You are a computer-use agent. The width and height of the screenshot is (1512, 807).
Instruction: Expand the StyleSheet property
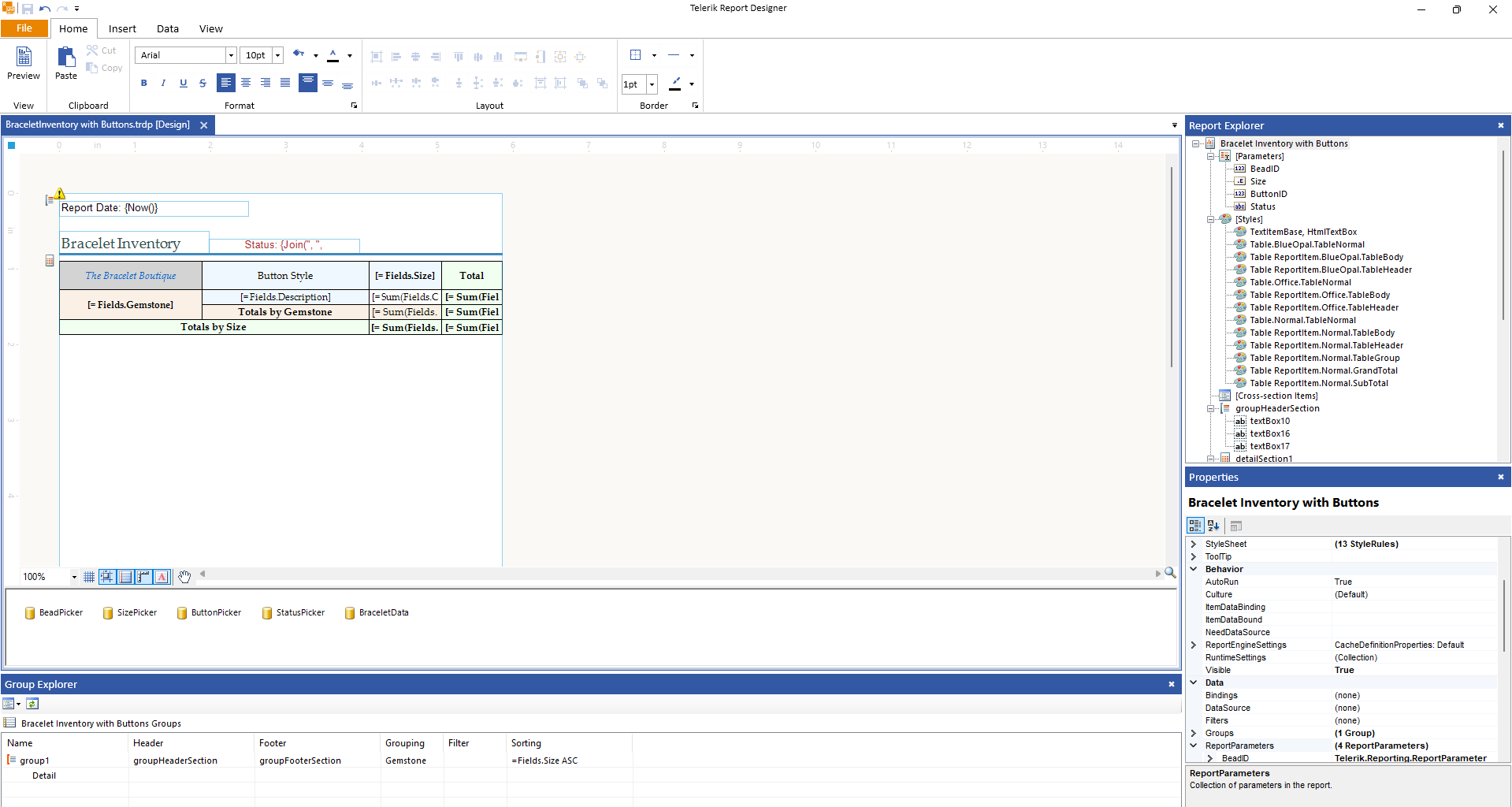(x=1194, y=544)
